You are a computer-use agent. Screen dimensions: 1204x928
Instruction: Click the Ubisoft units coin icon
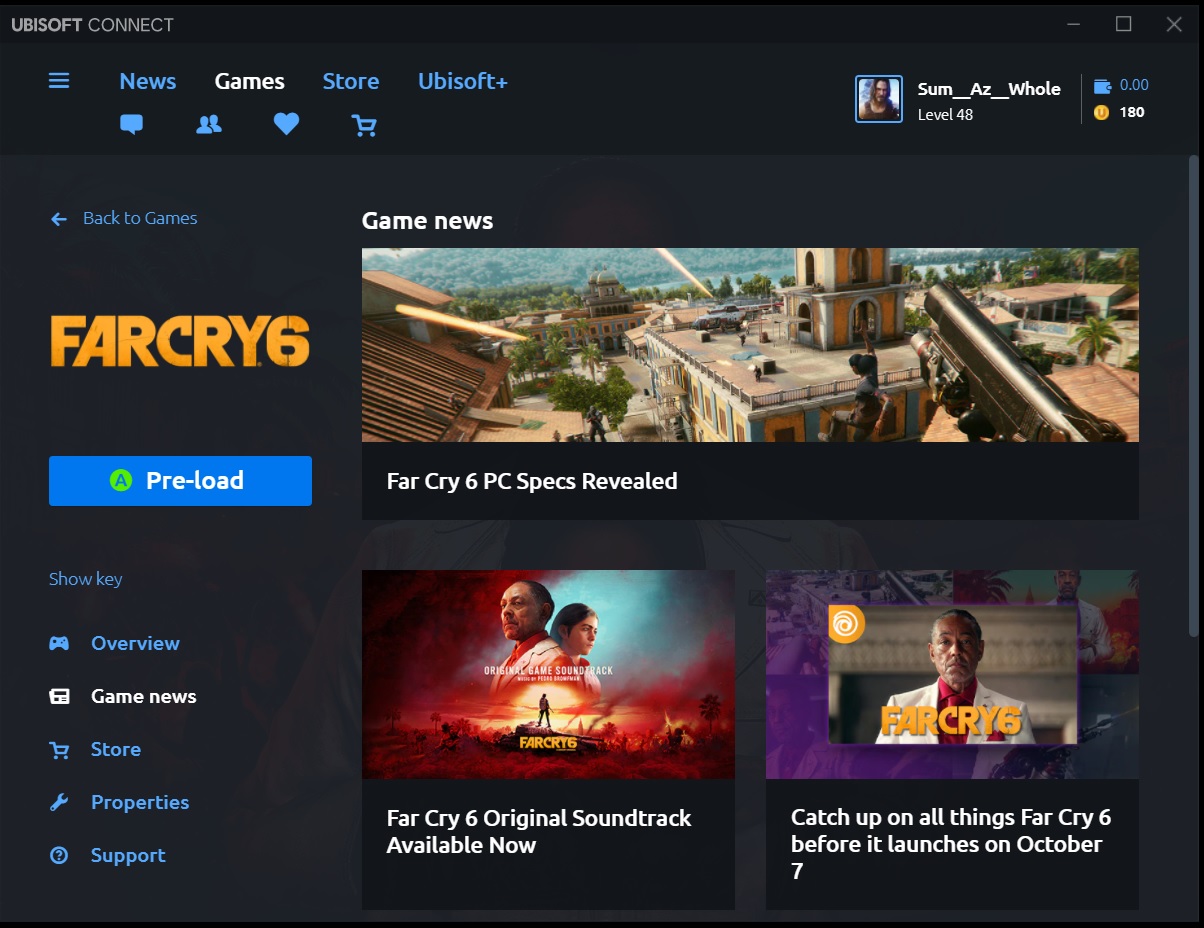1101,113
